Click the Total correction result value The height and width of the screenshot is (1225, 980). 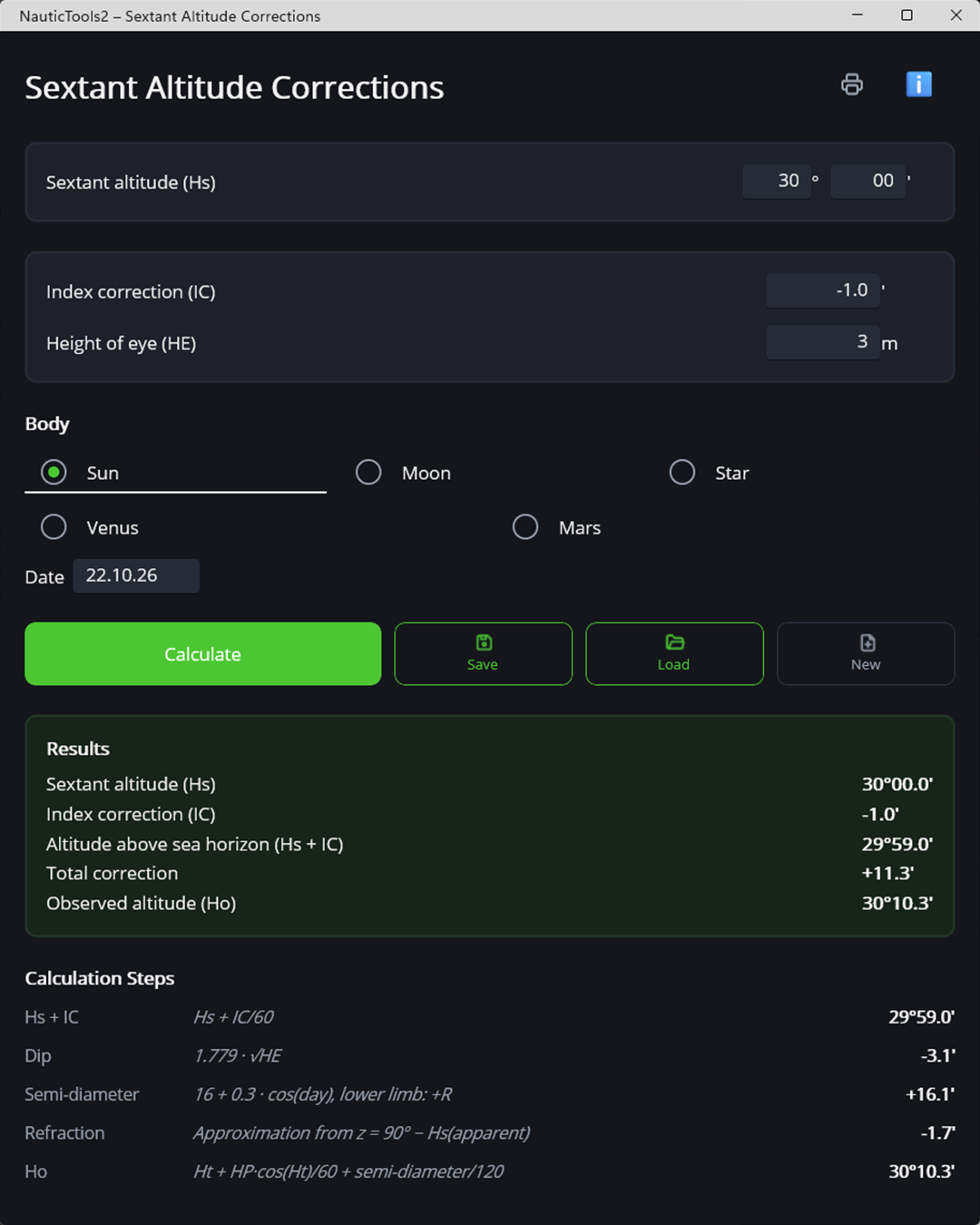(x=887, y=873)
